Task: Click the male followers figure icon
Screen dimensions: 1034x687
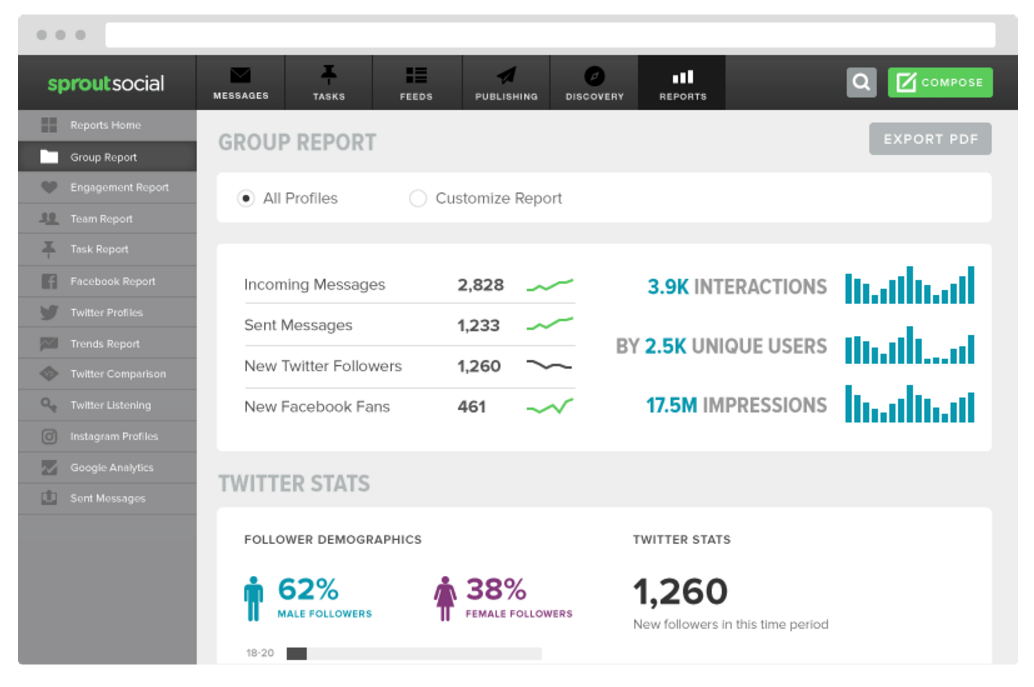Action: (253, 599)
